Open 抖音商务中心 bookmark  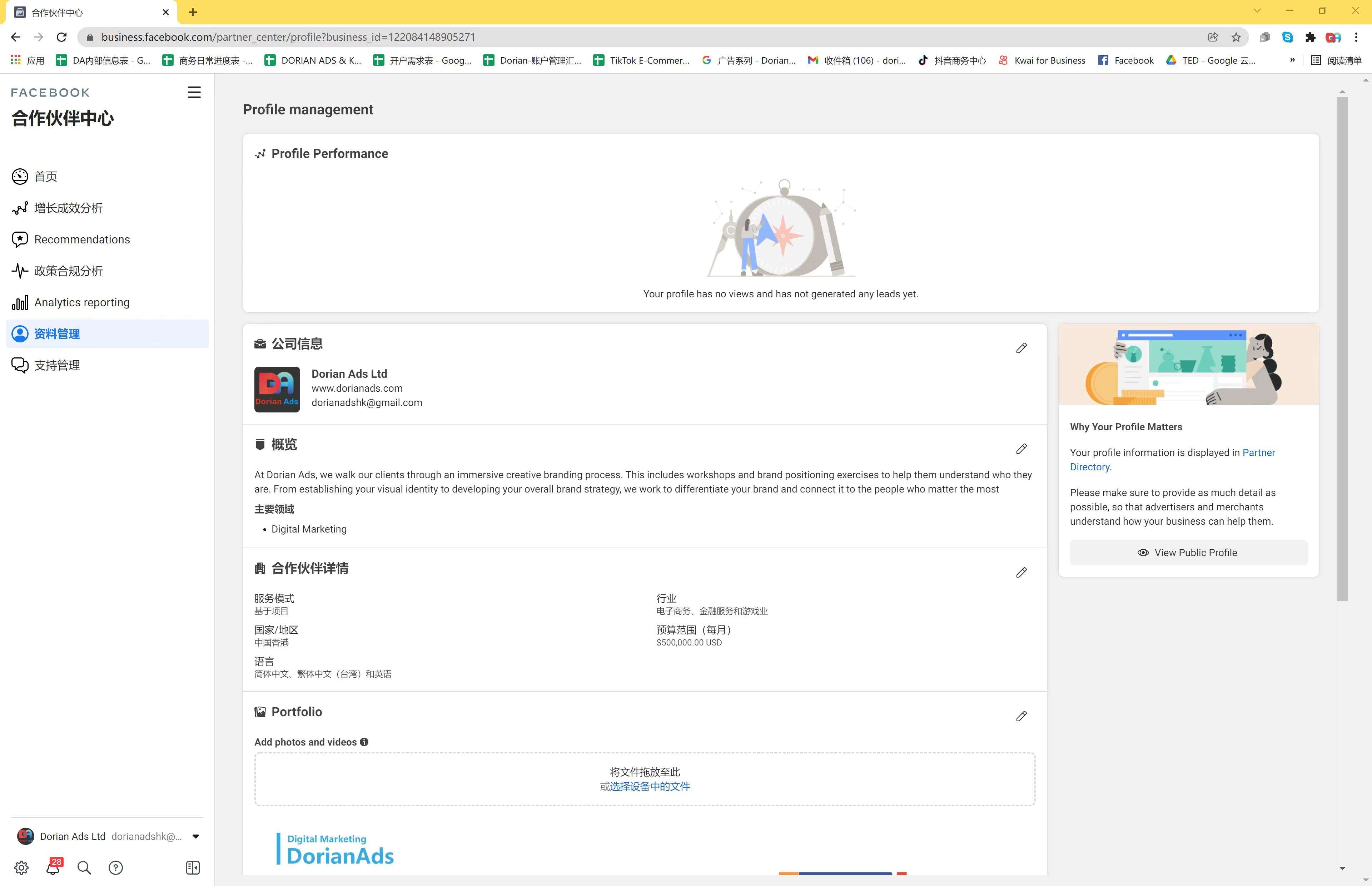(952, 60)
